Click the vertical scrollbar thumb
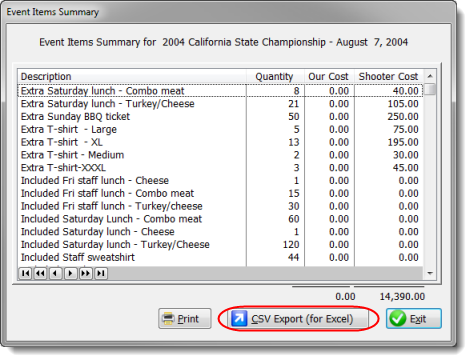 pyautogui.click(x=431, y=89)
